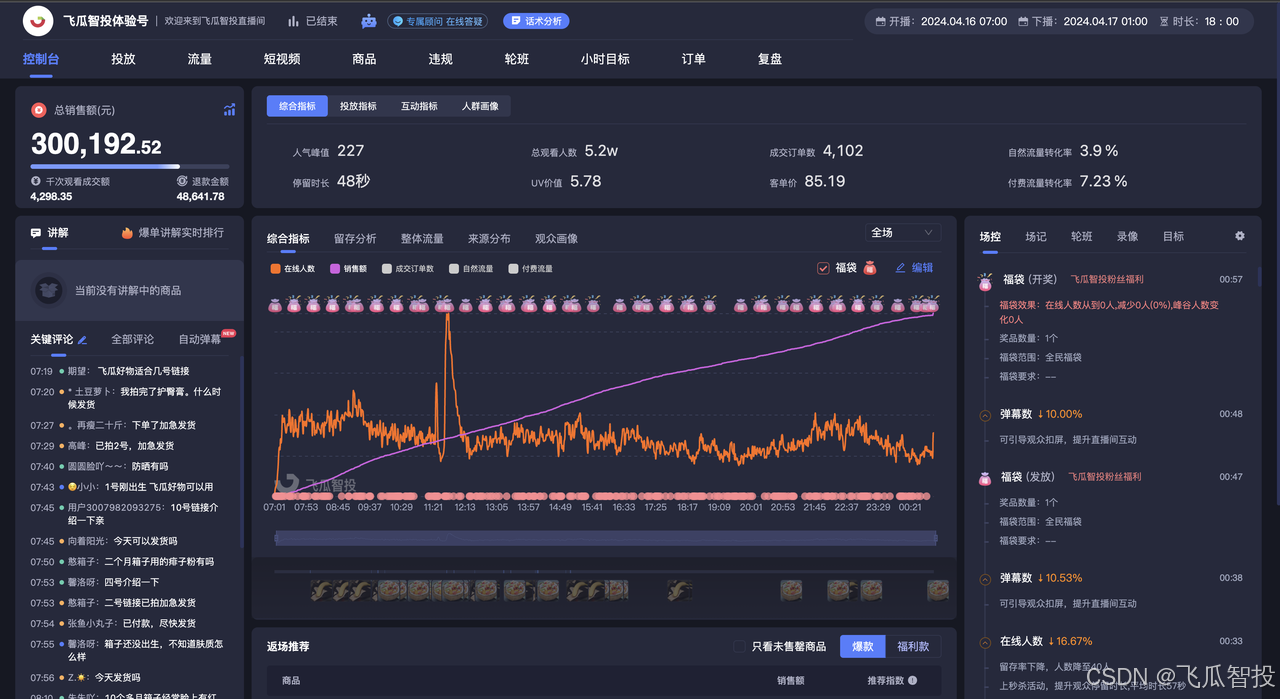Click the down-arrow icon of 在线人数 16.67%
Image resolution: width=1280 pixels, height=699 pixels.
[x=1052, y=641]
